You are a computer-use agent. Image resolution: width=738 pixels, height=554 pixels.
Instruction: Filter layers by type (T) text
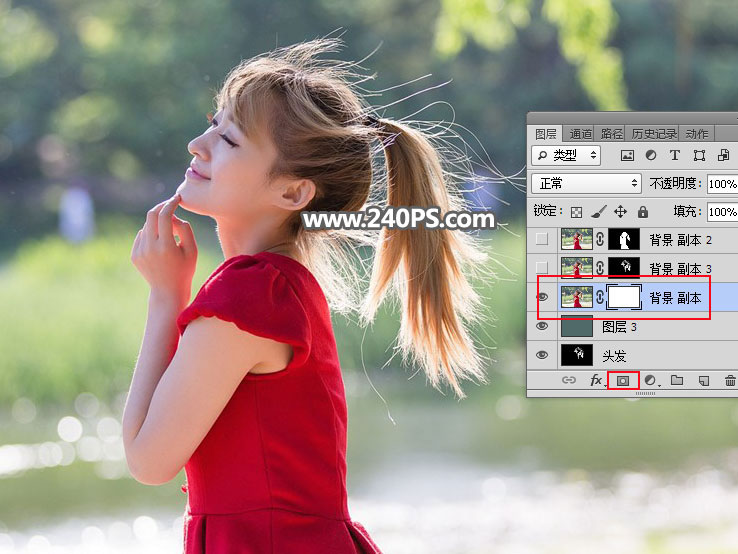pos(675,156)
